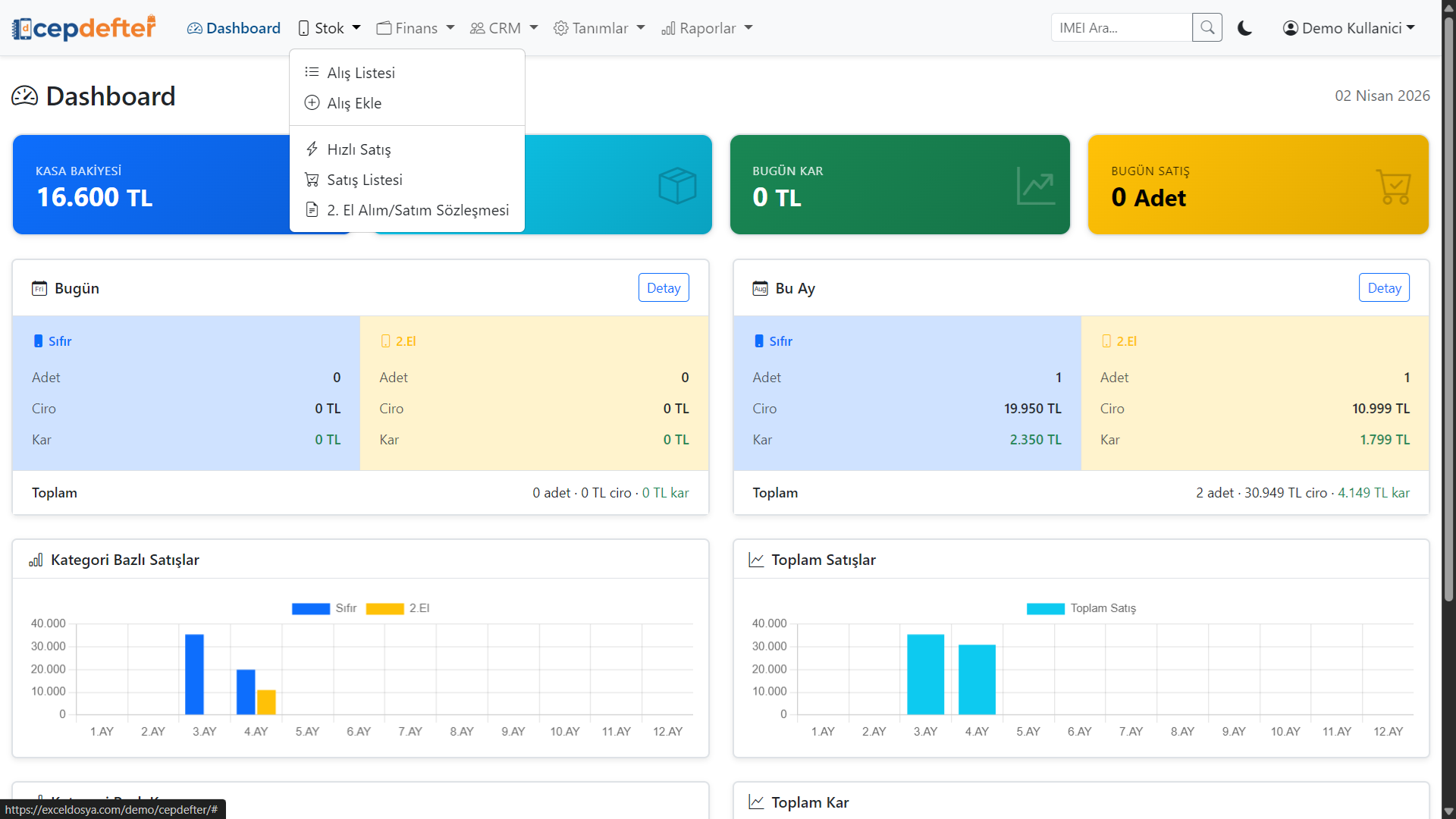Screen dimensions: 1456x819
Task: Choose Alış Ekle menu entry
Action: click(x=354, y=103)
